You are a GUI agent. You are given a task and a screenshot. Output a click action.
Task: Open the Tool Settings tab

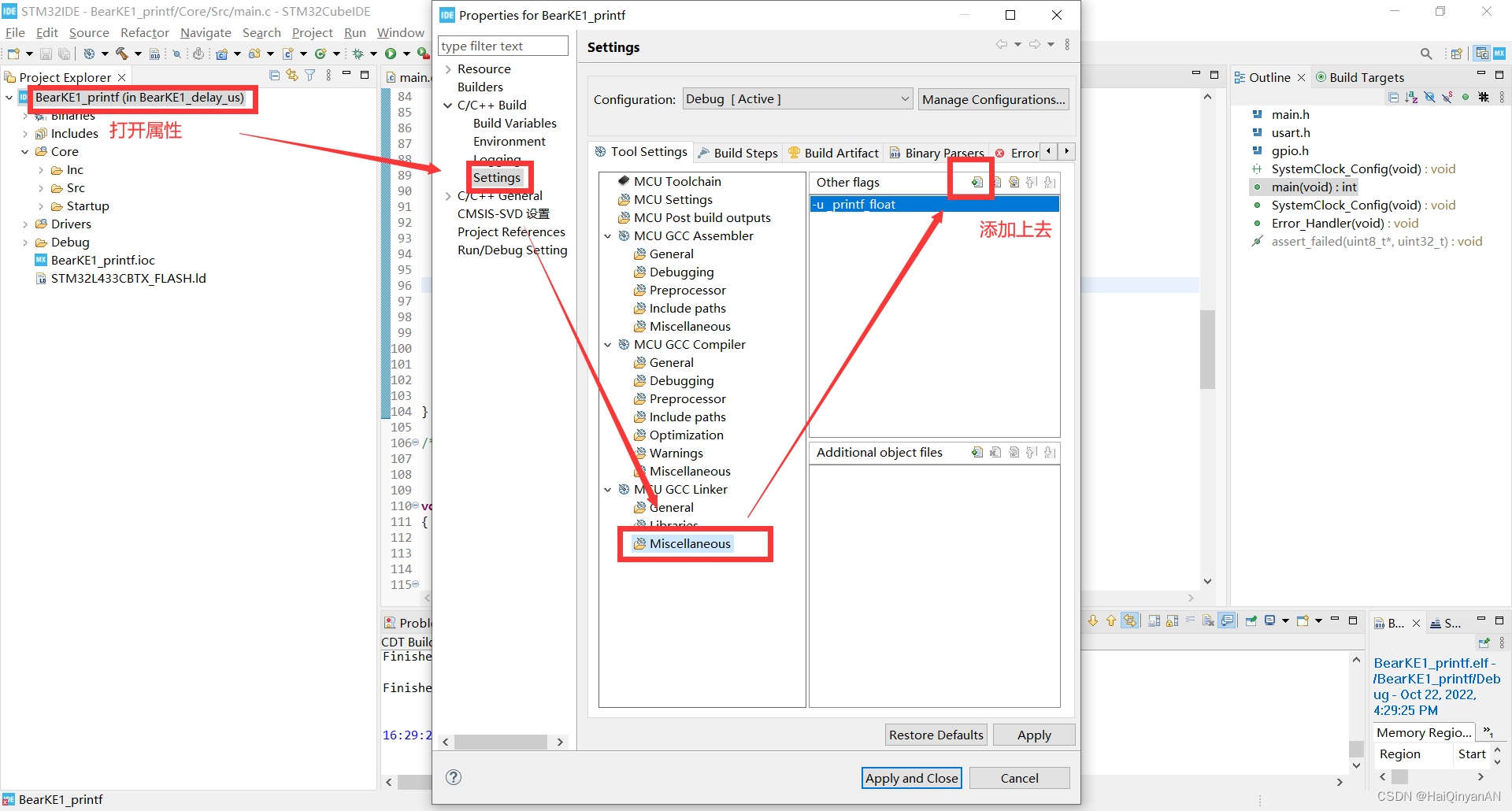pyautogui.click(x=640, y=152)
